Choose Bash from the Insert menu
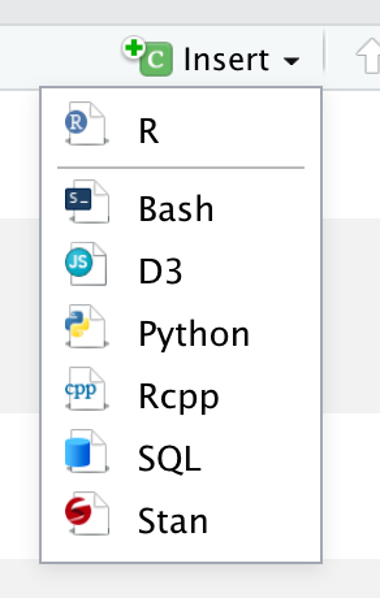380x598 pixels. tap(176, 209)
